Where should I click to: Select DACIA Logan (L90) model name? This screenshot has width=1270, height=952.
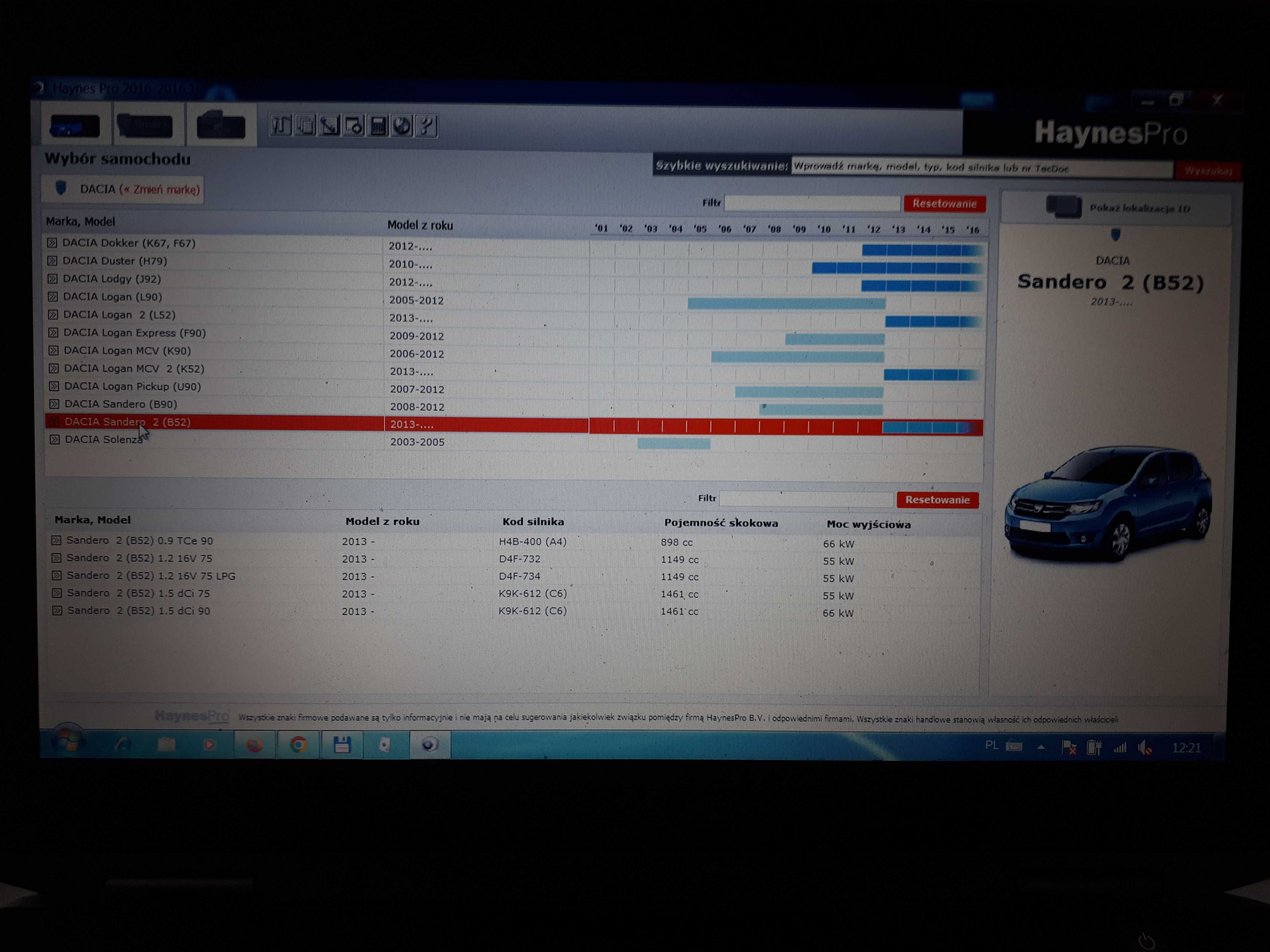click(x=112, y=297)
